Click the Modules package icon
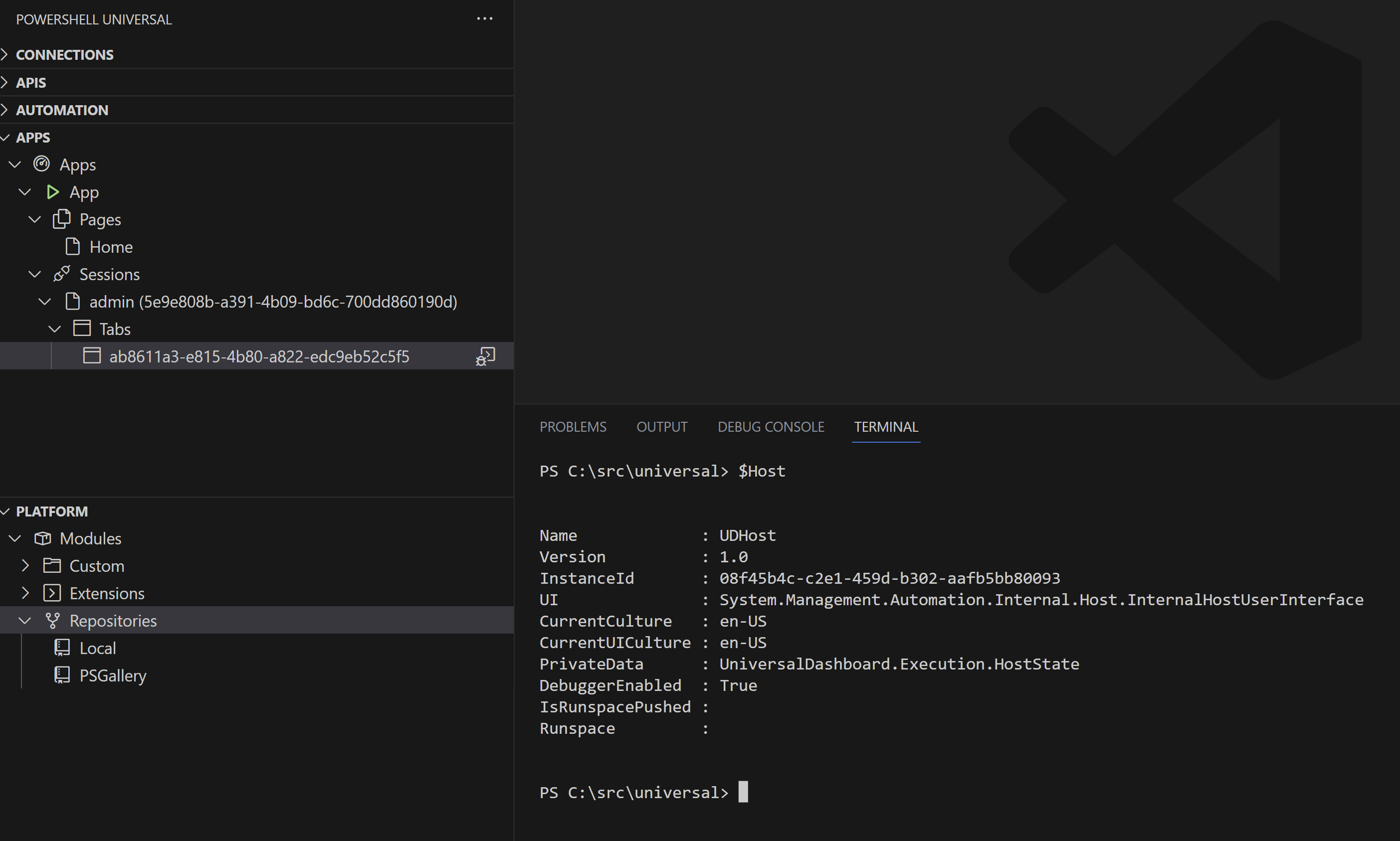 coord(42,538)
